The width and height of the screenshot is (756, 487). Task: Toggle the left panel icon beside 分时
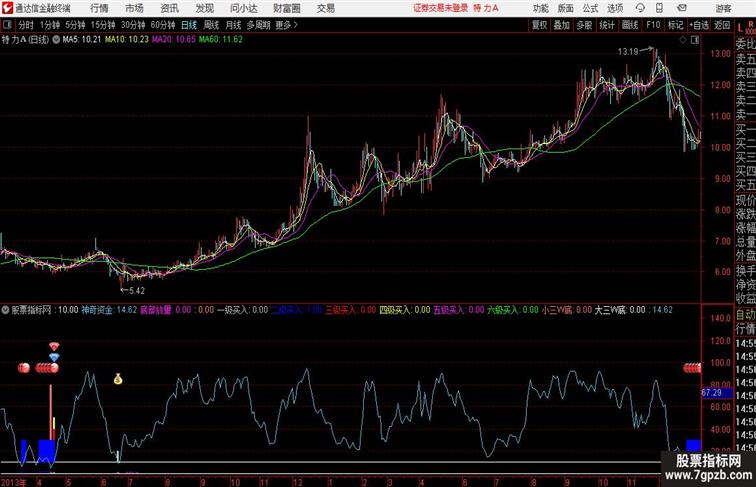(x=7, y=25)
